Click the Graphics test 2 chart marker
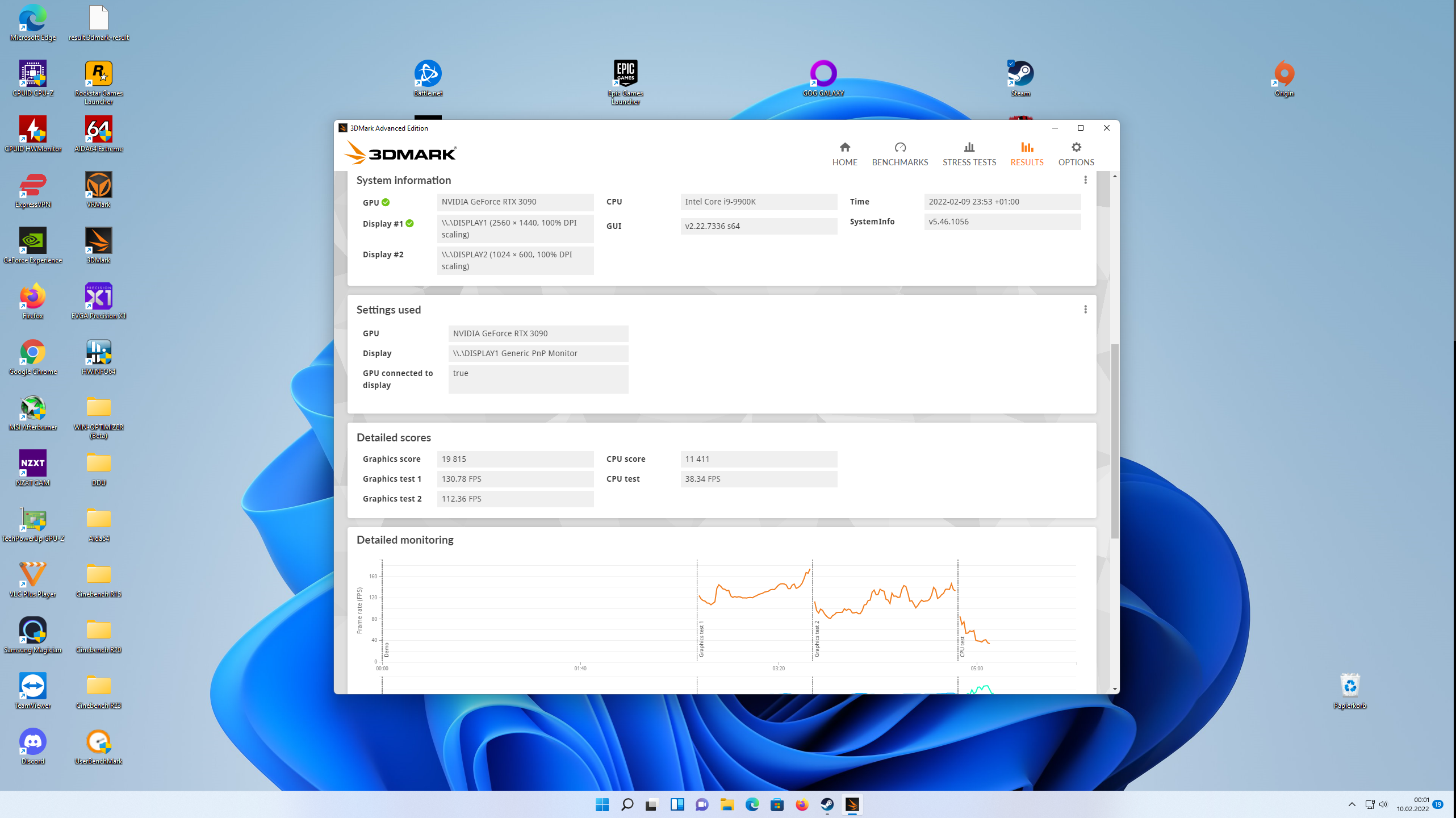Screen dimensions: 1456x818 pyautogui.click(x=817, y=639)
